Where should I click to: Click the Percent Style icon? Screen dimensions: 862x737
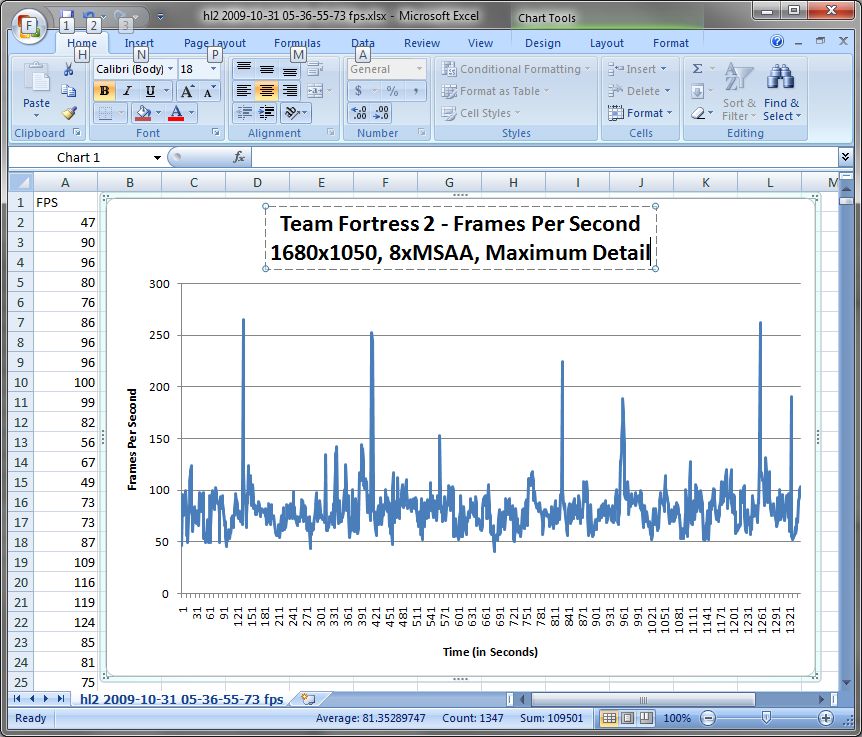[392, 91]
